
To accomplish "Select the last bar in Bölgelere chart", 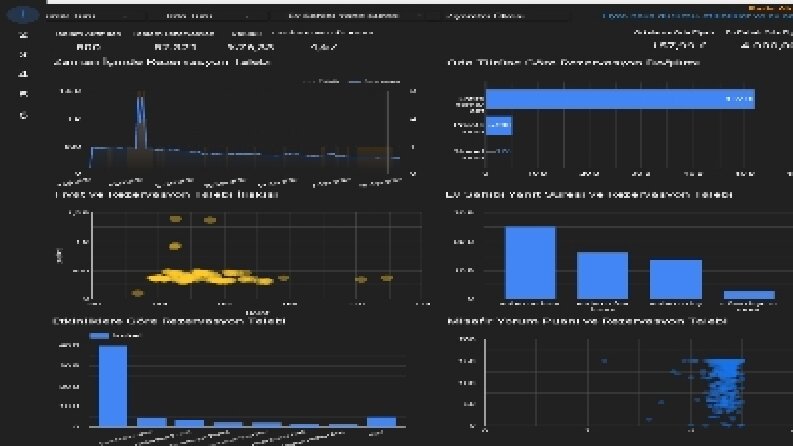I will pyautogui.click(x=381, y=422).
